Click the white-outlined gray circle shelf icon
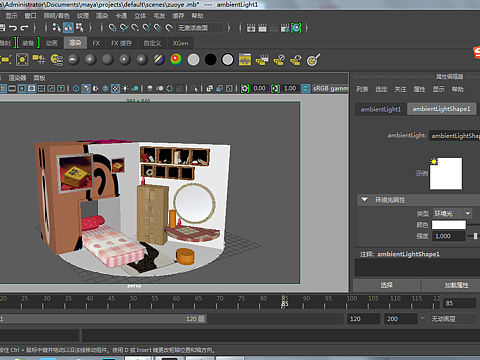Image resolution: width=480 pixels, height=360 pixels. pos(228,60)
